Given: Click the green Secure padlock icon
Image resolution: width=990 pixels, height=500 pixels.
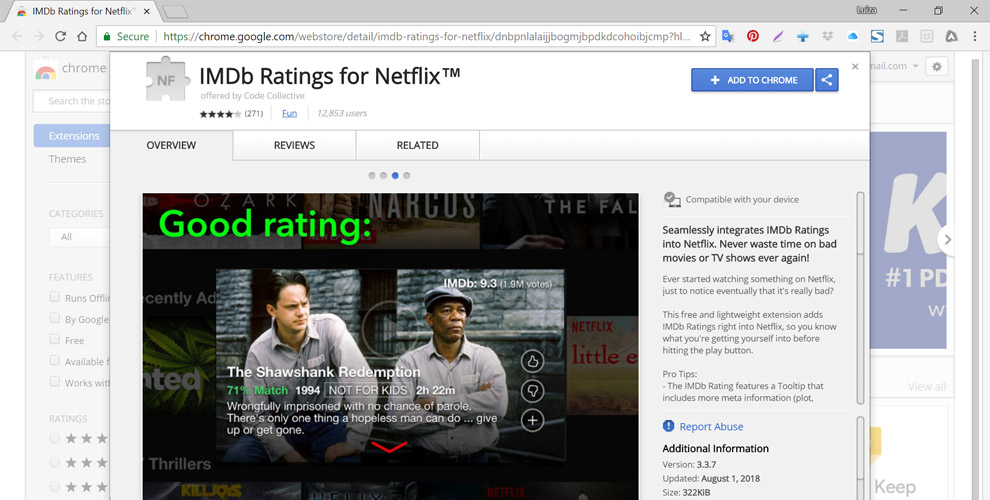Looking at the screenshot, I should tap(107, 36).
